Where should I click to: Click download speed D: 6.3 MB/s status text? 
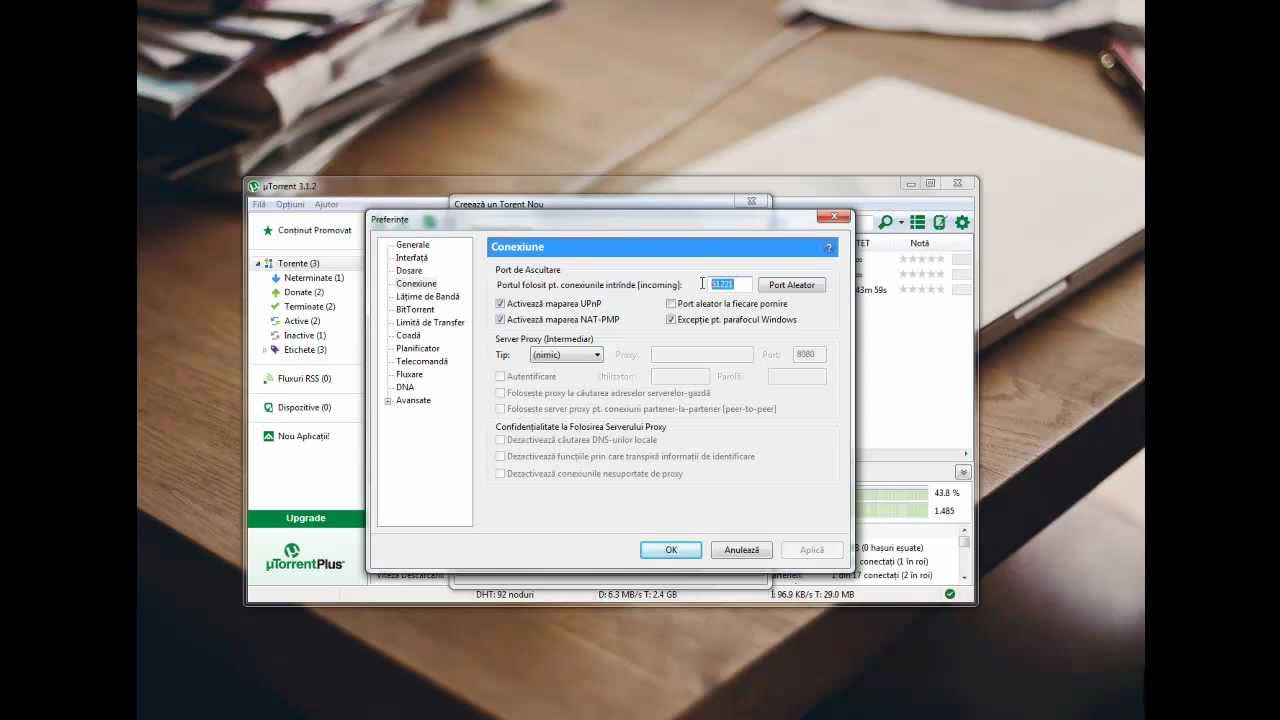point(638,595)
